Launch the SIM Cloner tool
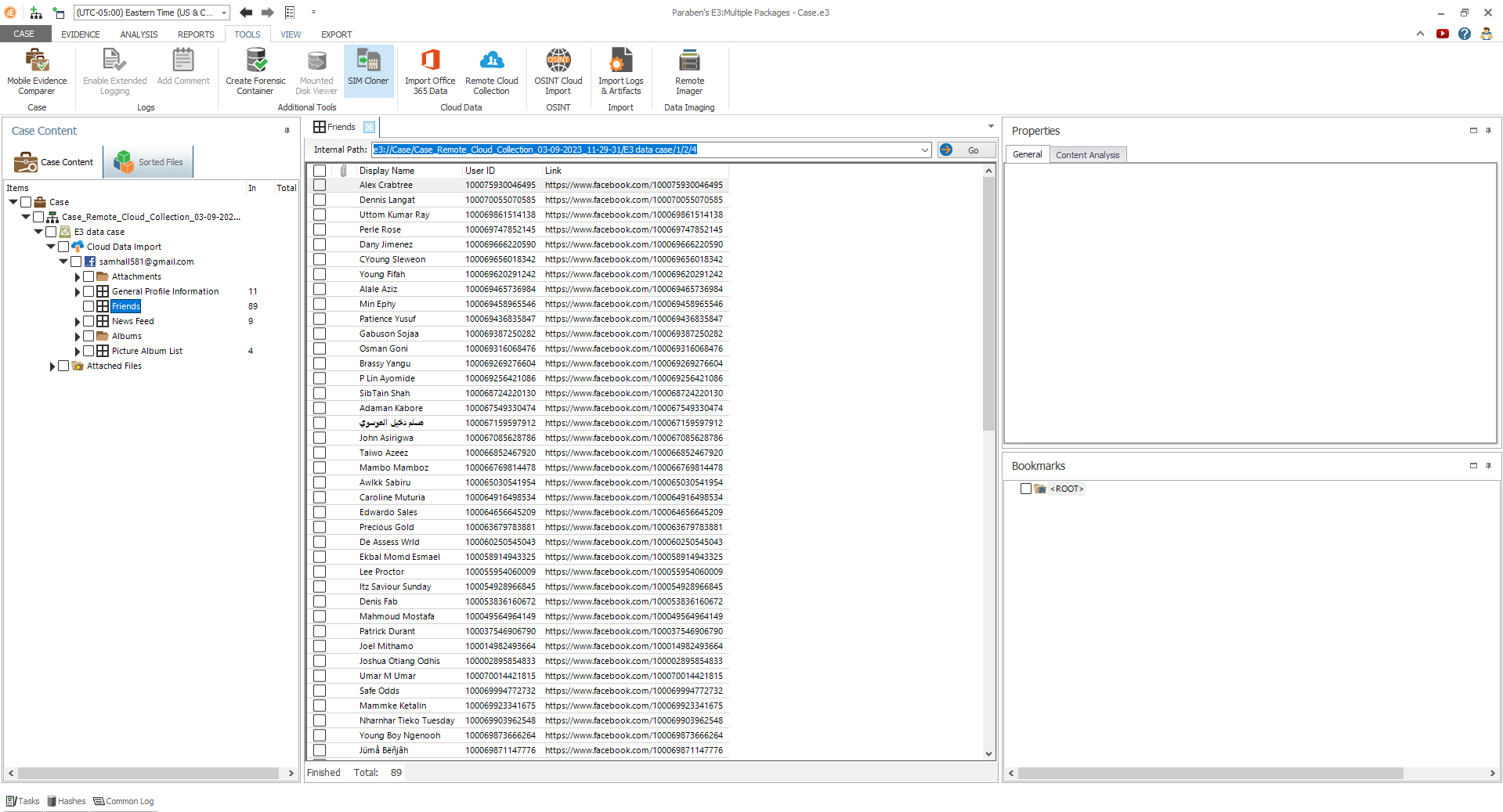The height and width of the screenshot is (812, 1503). click(x=368, y=71)
